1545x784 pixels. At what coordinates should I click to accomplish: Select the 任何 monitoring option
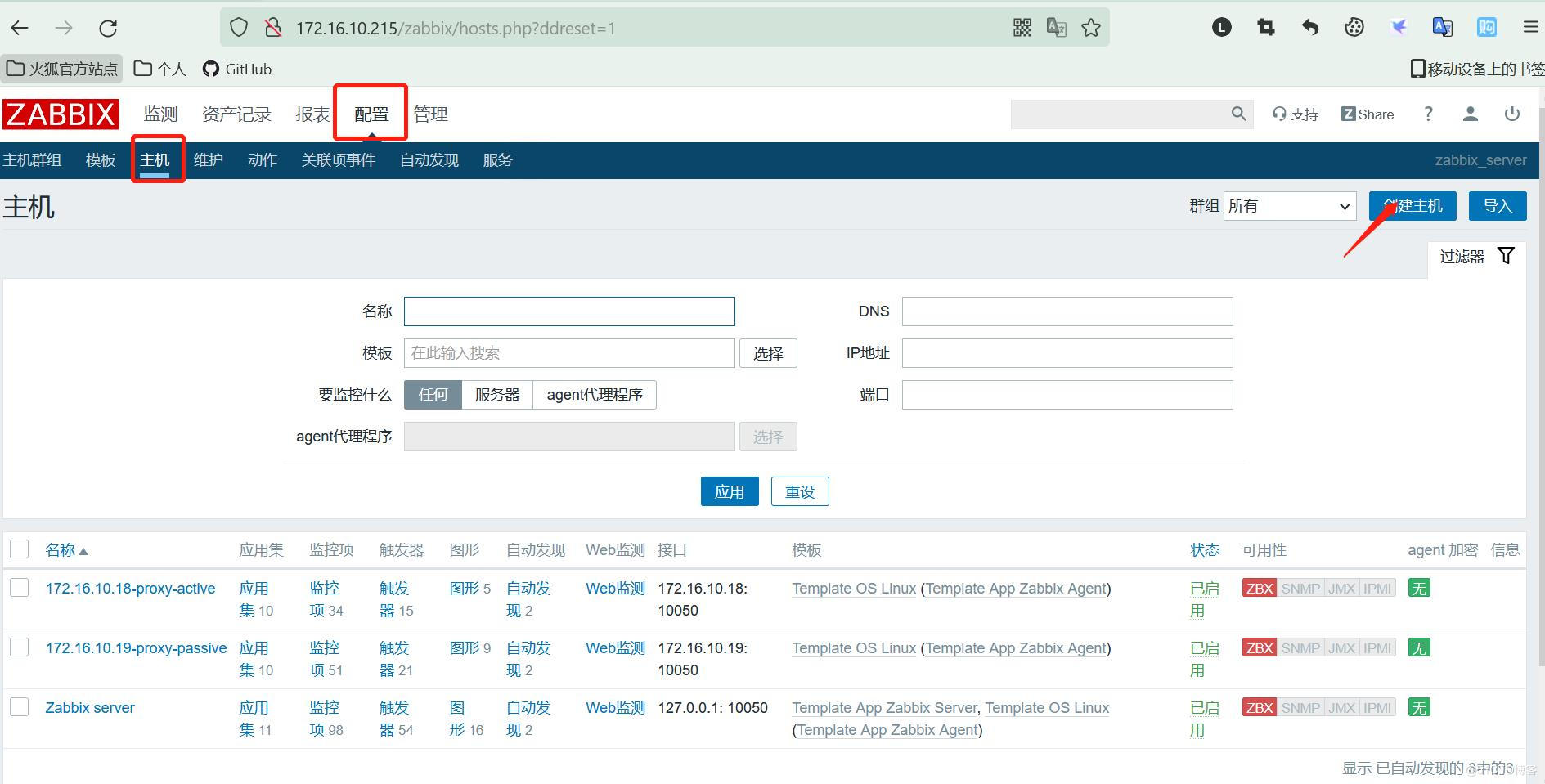click(433, 395)
